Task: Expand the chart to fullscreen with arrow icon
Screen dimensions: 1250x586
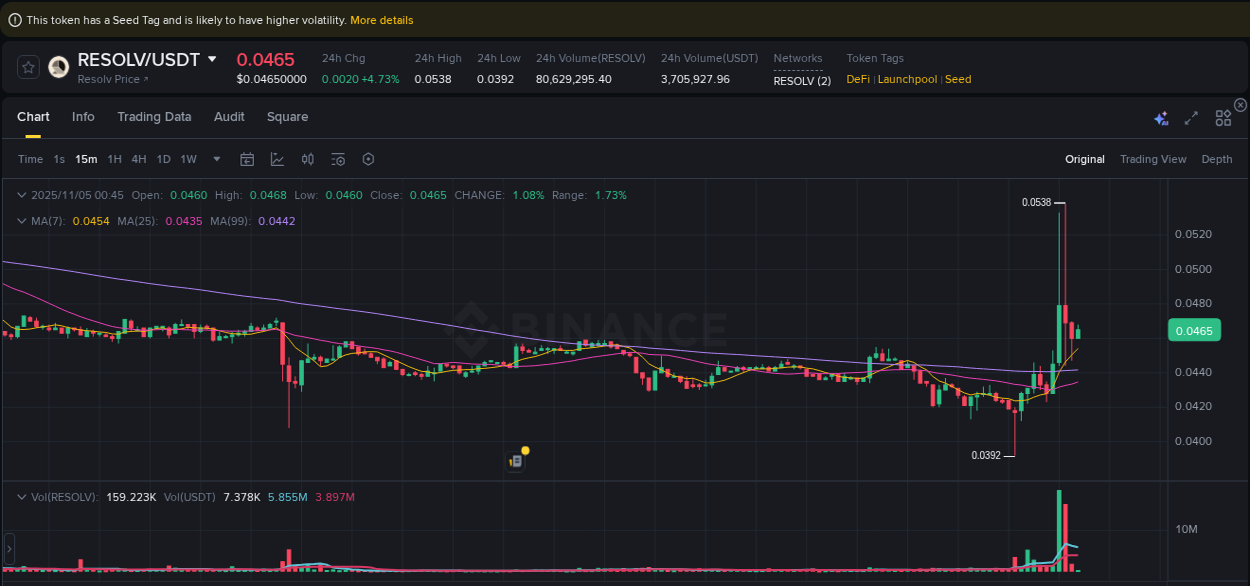Action: tap(1191, 117)
